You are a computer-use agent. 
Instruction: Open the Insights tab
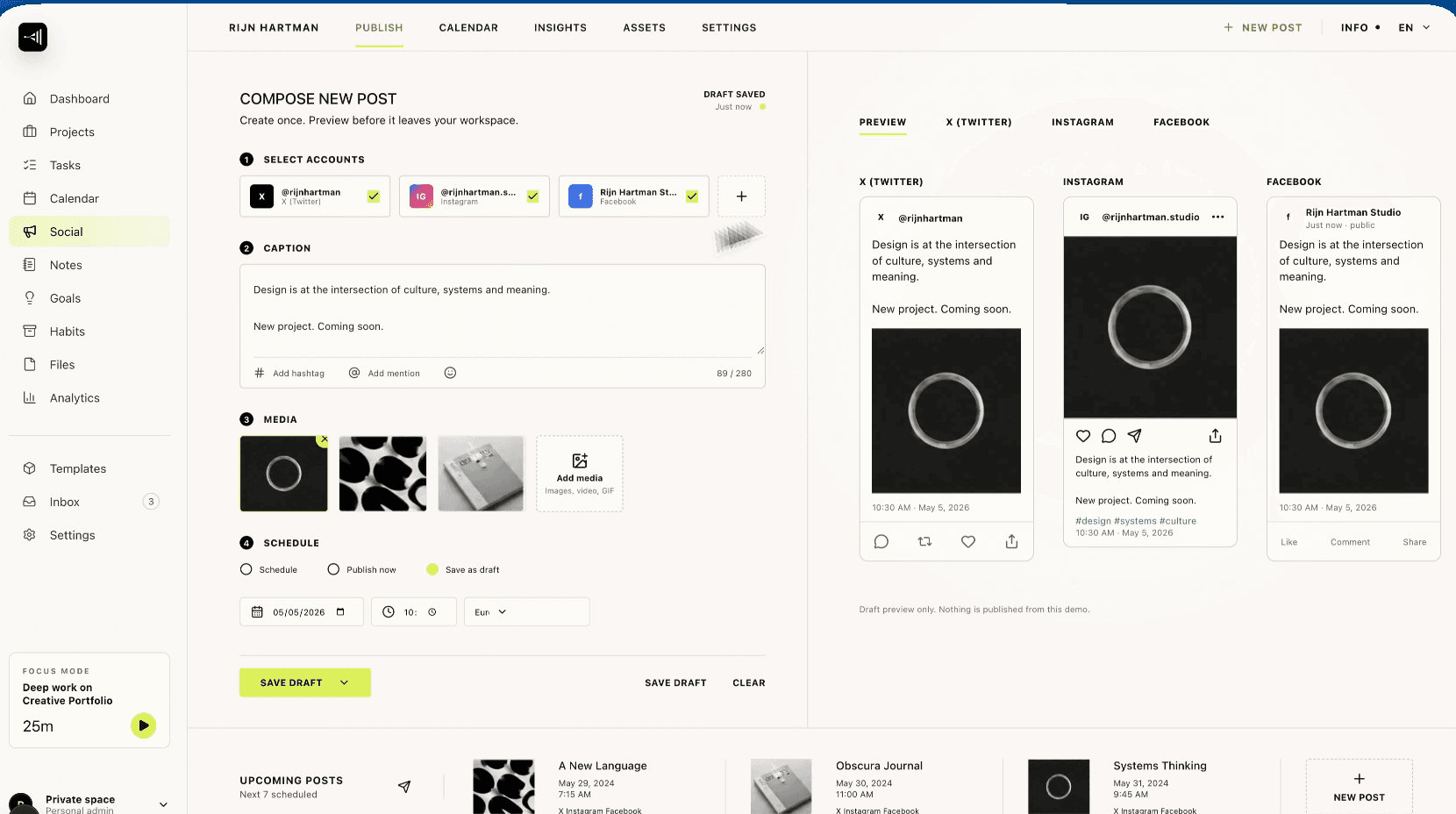point(560,28)
